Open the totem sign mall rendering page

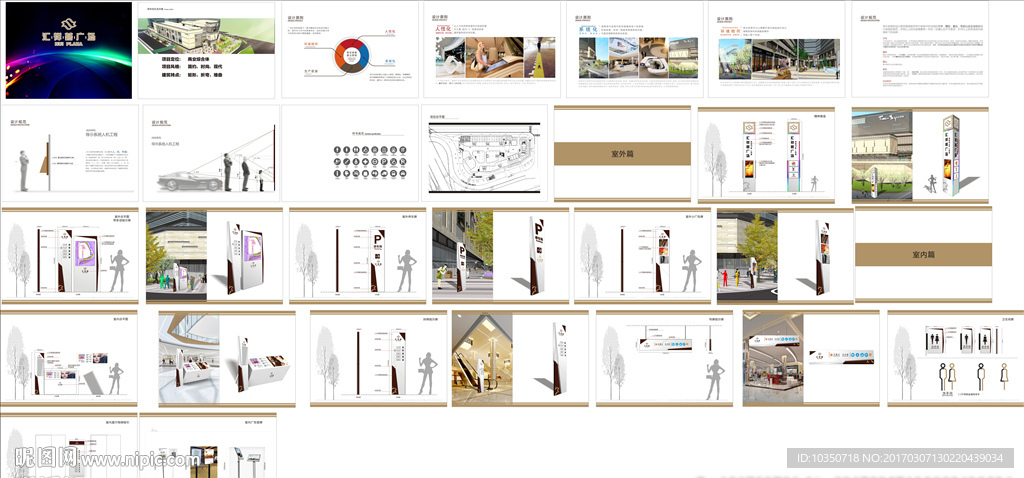click(x=920, y=155)
